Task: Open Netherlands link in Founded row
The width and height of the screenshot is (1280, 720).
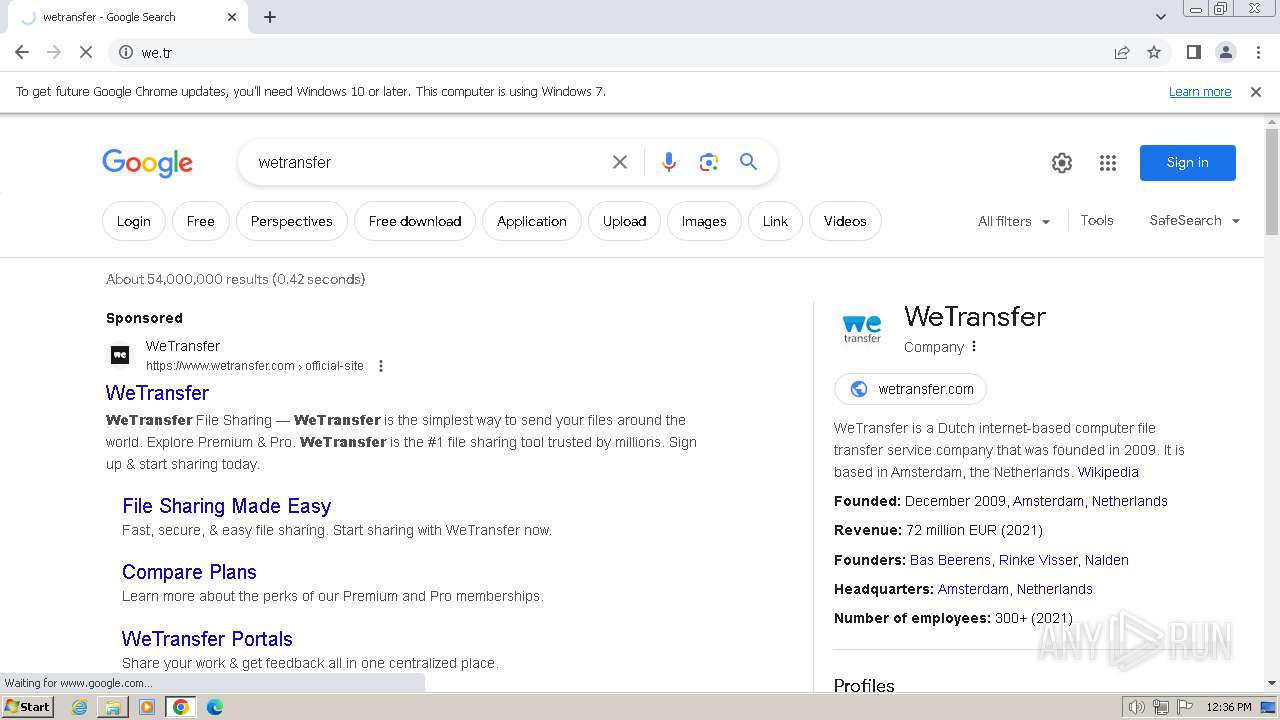Action: point(1130,501)
